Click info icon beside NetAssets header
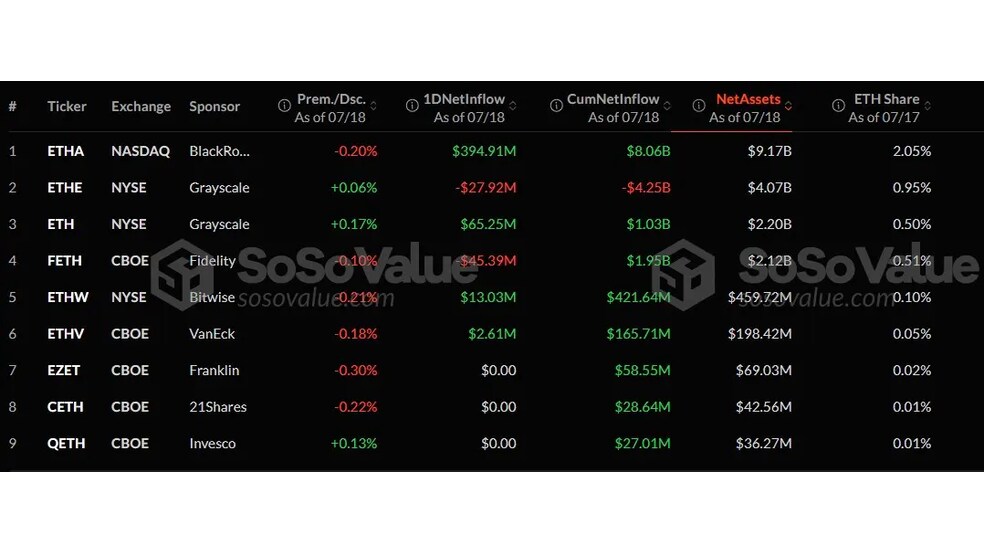Screen dimensions: 984x554 pos(698,105)
